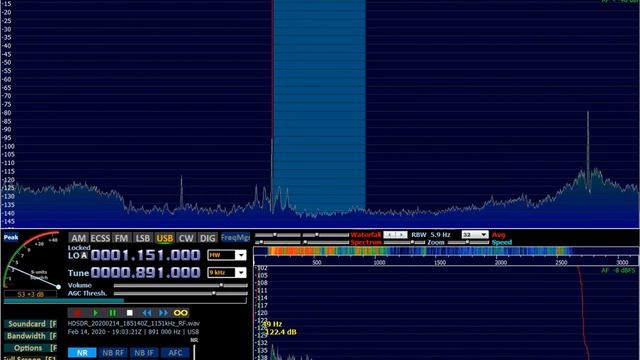Switch to CW mode

[186, 238]
